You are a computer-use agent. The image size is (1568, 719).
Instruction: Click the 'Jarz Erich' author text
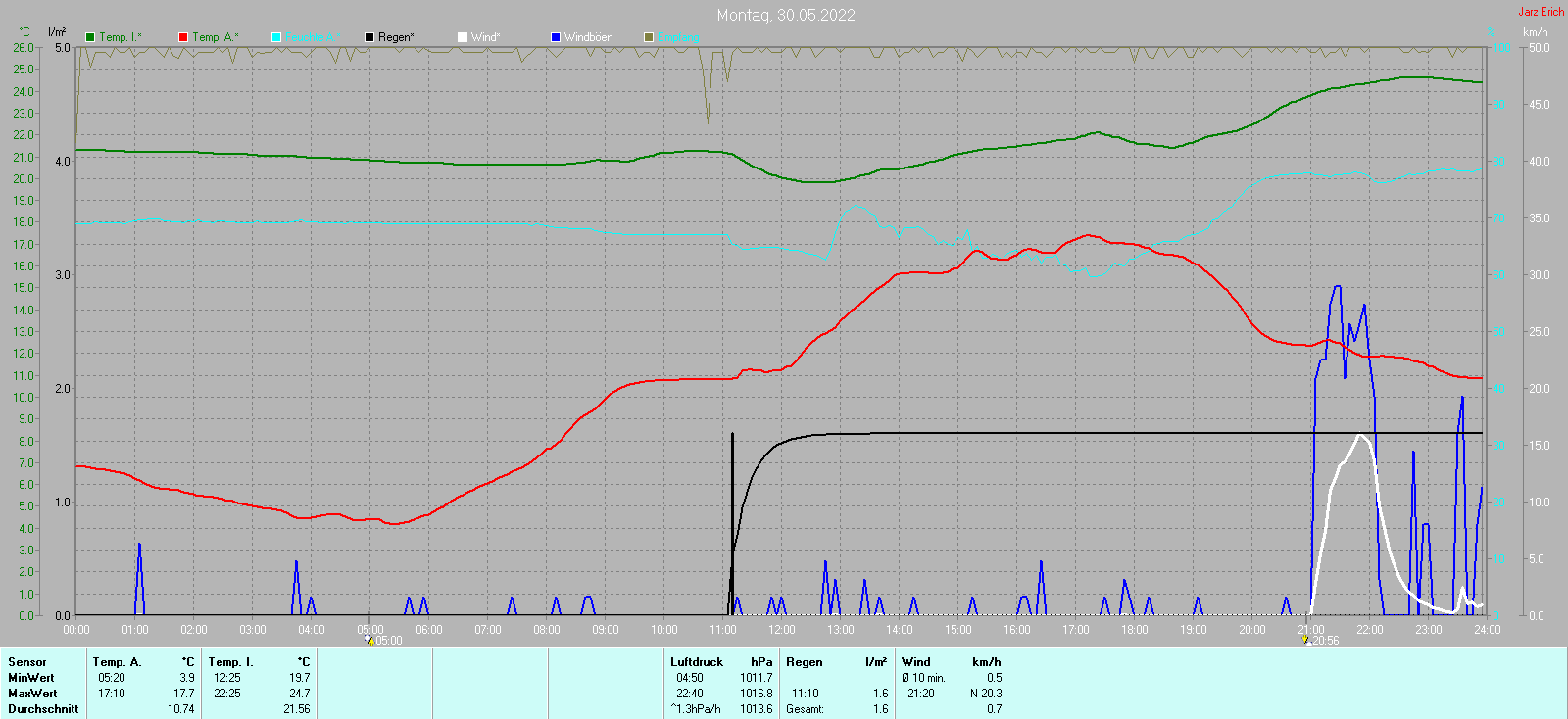coord(1542,12)
